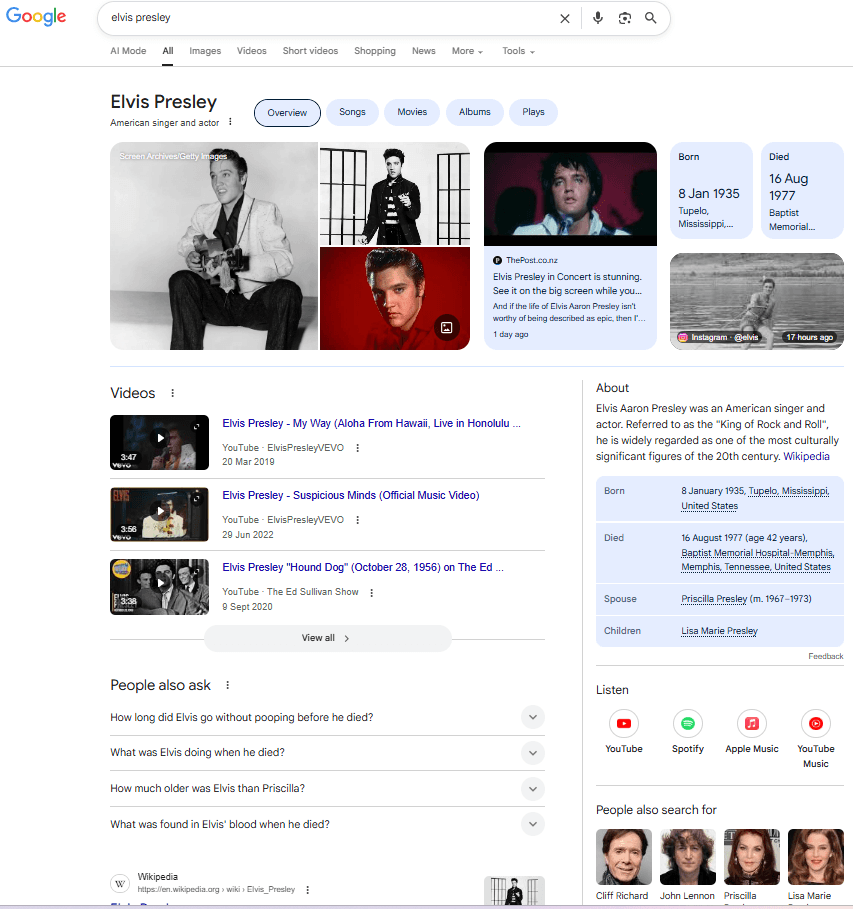Open three-dot menu beside Wikipedia result
This screenshot has height=909, width=853.
pyautogui.click(x=307, y=889)
